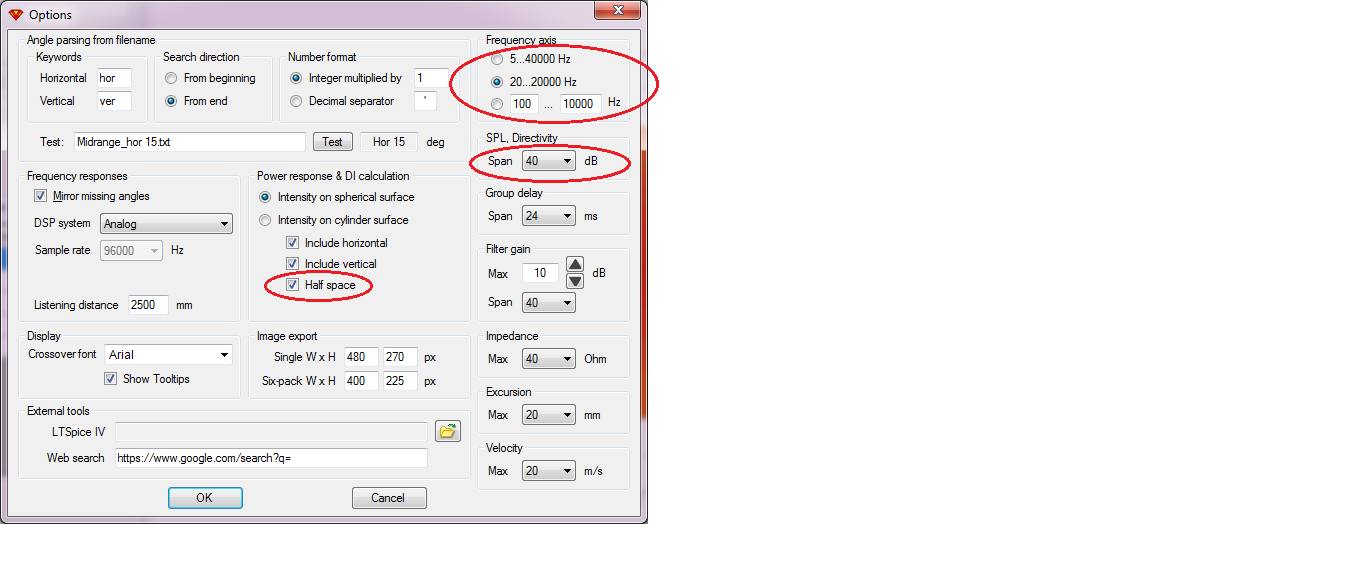Open the Filter gain Span dropdown
The image size is (1360, 564).
pos(549,302)
